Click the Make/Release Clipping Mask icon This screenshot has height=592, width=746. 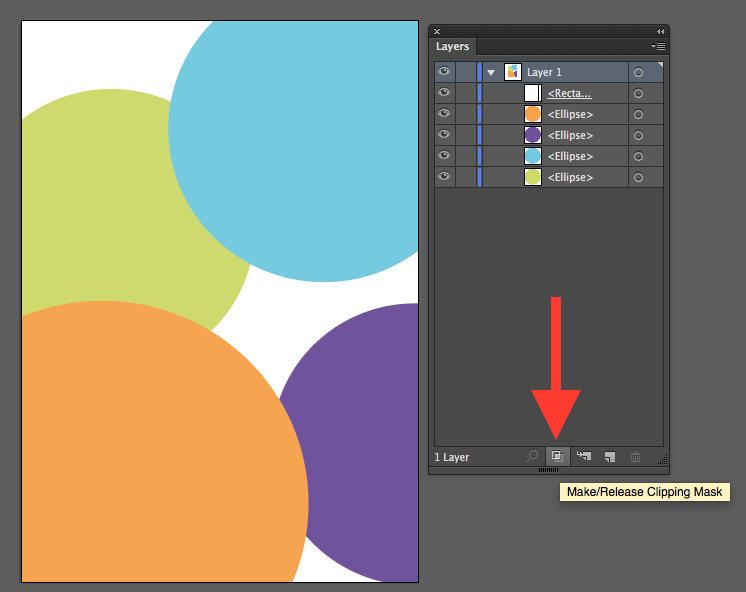pyautogui.click(x=557, y=456)
